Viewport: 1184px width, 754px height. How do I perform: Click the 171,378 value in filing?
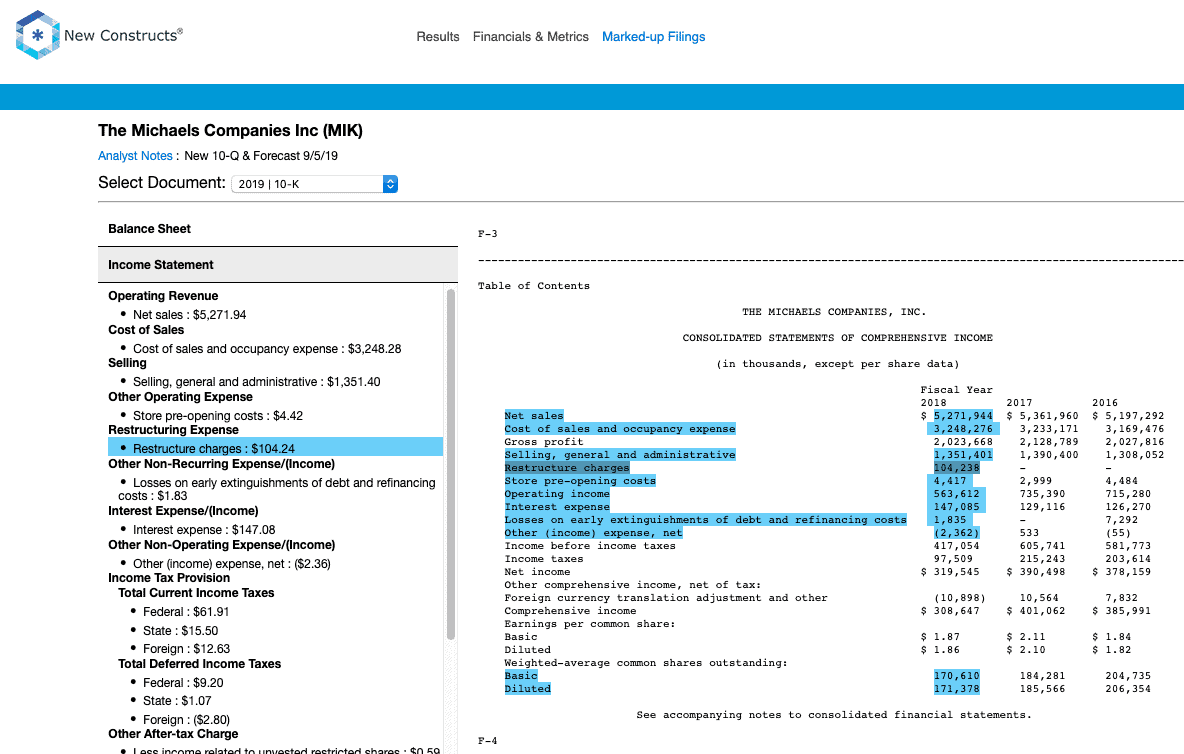coord(956,688)
